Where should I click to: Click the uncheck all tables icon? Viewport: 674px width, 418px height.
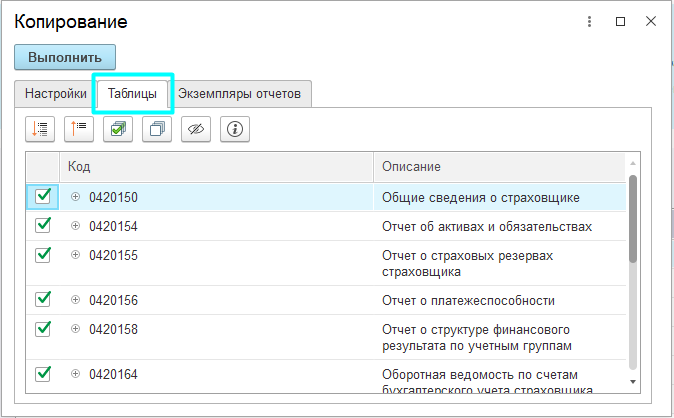pos(157,129)
